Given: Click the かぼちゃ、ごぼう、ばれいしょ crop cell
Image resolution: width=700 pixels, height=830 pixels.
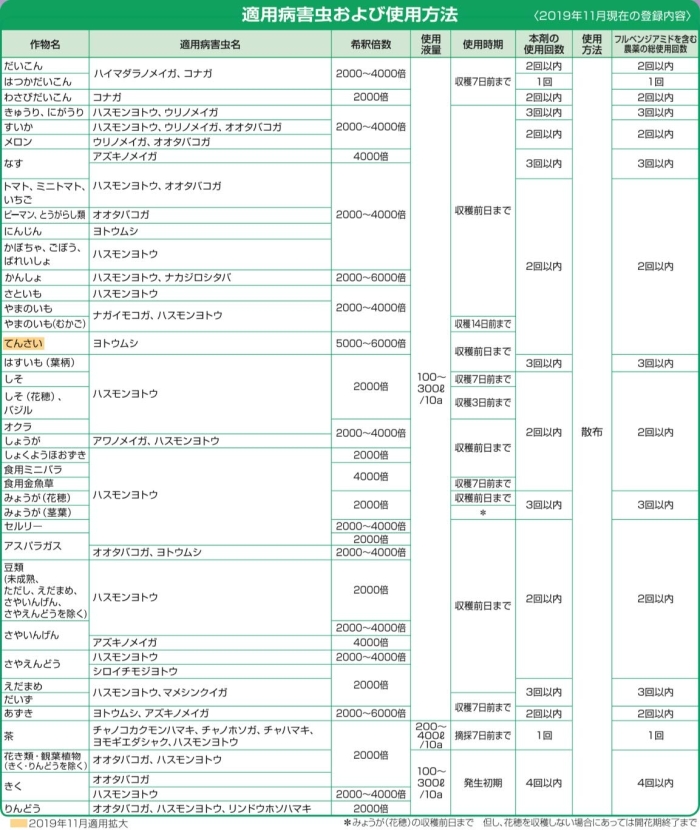Looking at the screenshot, I should click(x=45, y=254).
